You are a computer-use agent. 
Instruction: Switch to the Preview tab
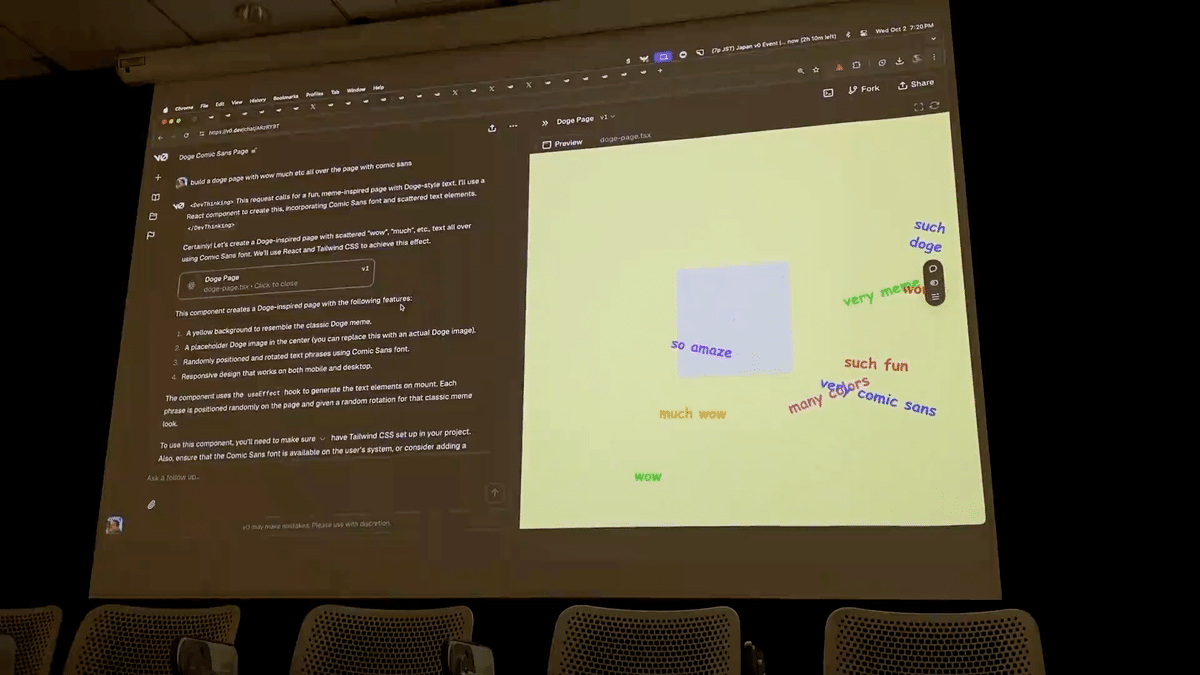(562, 143)
